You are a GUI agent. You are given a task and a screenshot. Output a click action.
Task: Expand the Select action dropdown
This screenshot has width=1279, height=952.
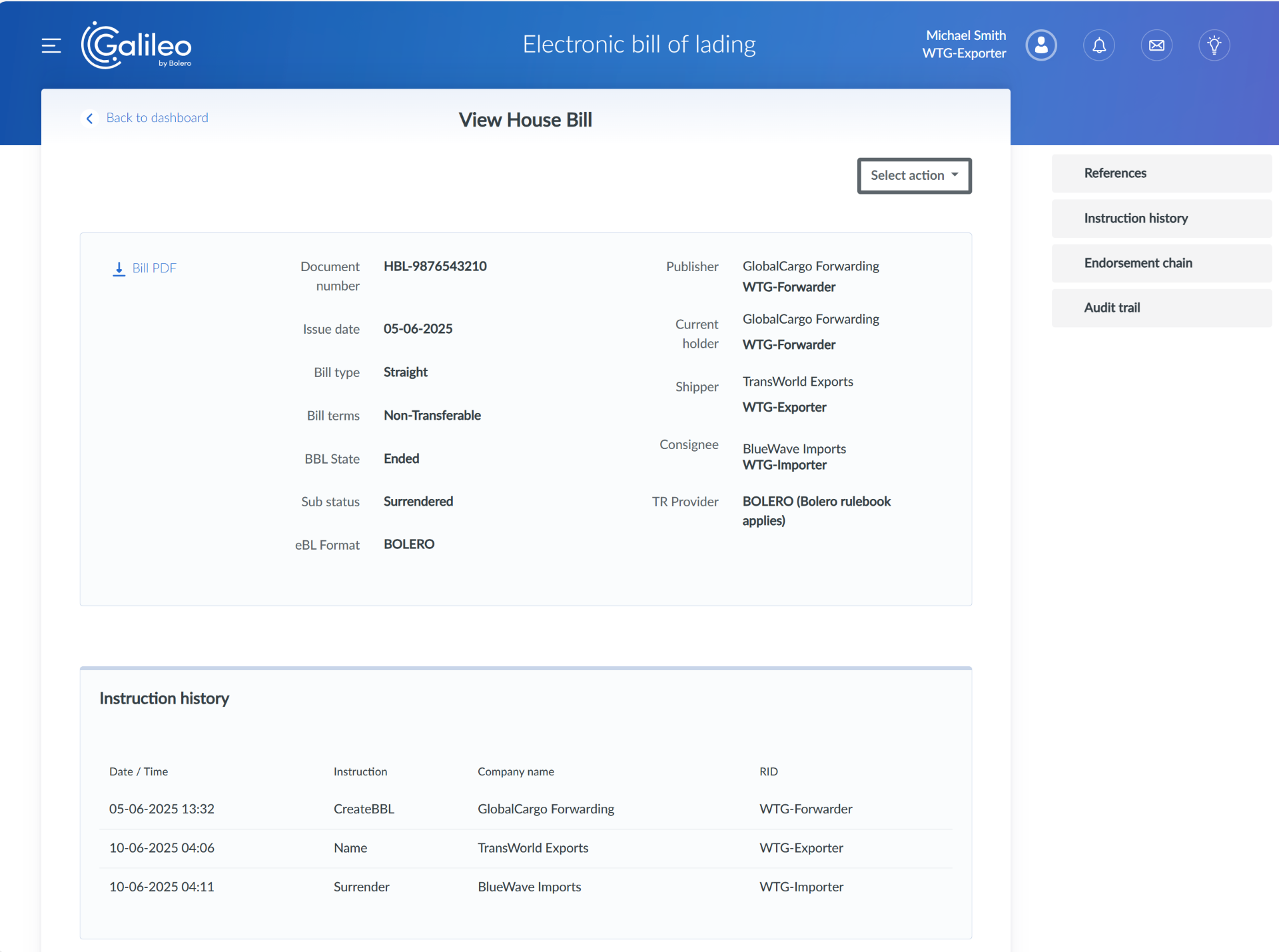pyautogui.click(x=907, y=175)
